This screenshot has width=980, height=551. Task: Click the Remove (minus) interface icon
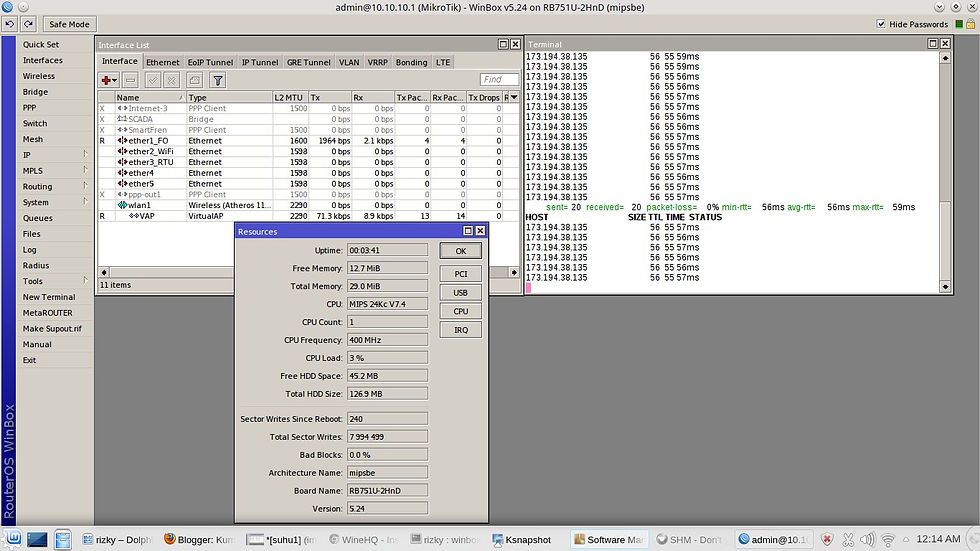(130, 80)
